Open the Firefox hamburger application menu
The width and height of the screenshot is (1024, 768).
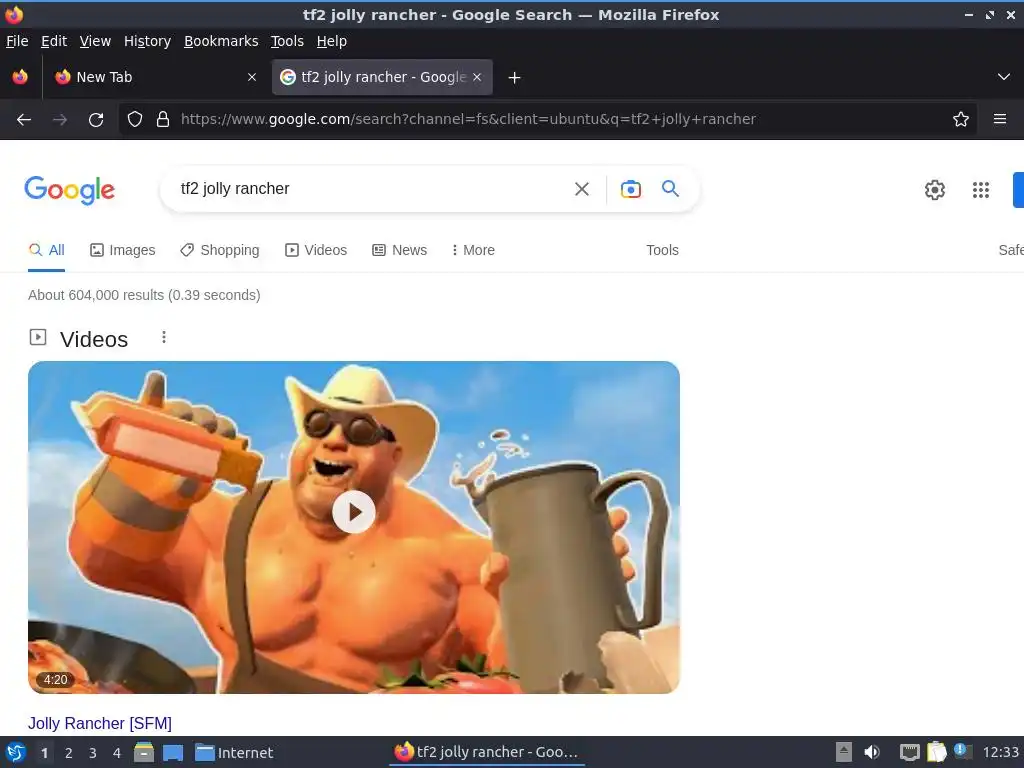click(x=999, y=119)
